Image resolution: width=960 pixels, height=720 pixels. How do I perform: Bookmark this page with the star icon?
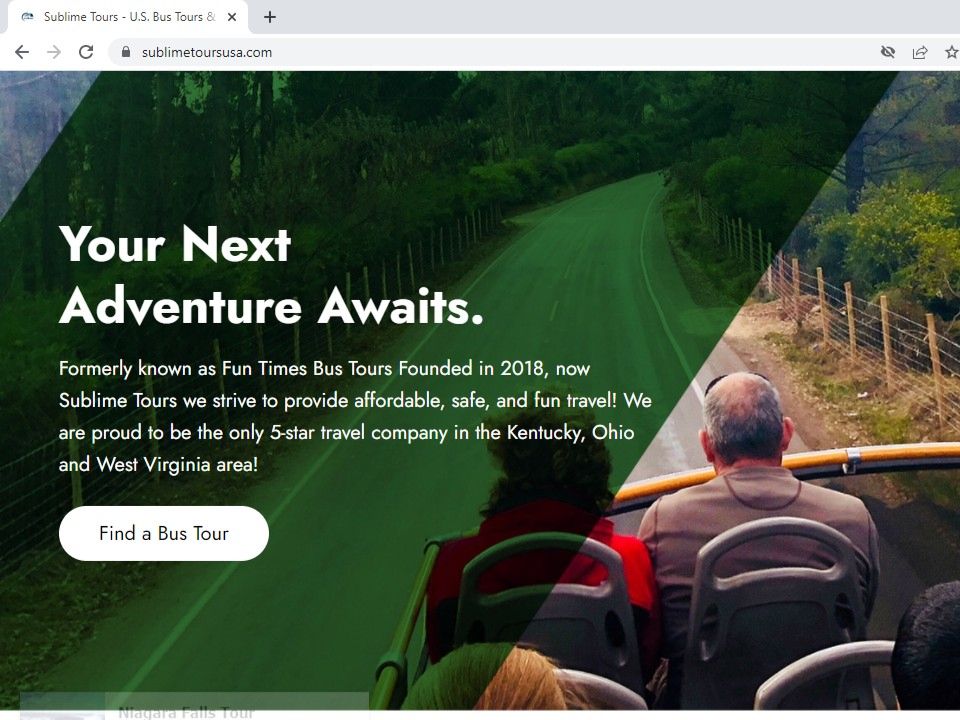point(951,52)
